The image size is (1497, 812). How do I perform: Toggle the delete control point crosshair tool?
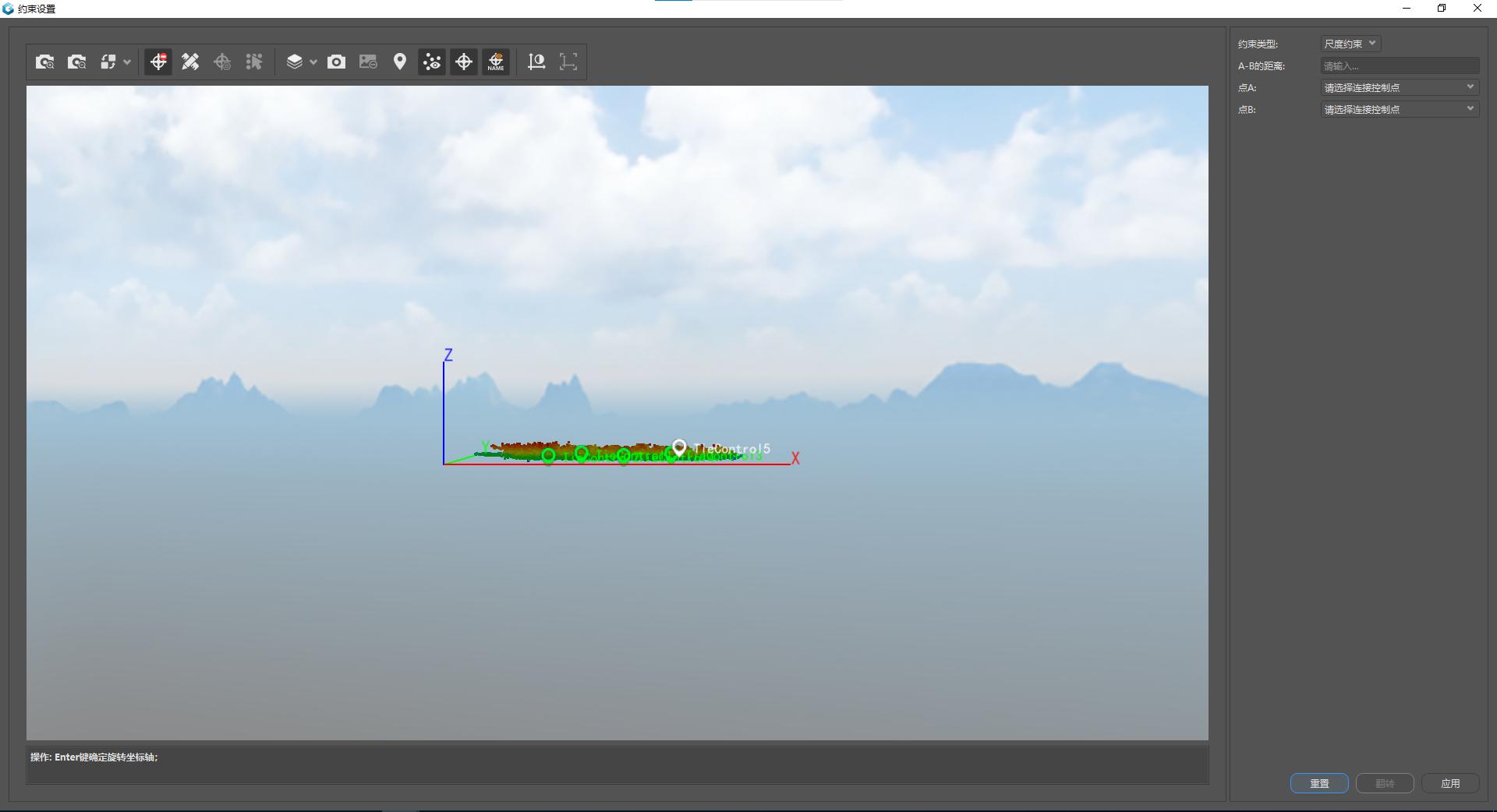158,62
